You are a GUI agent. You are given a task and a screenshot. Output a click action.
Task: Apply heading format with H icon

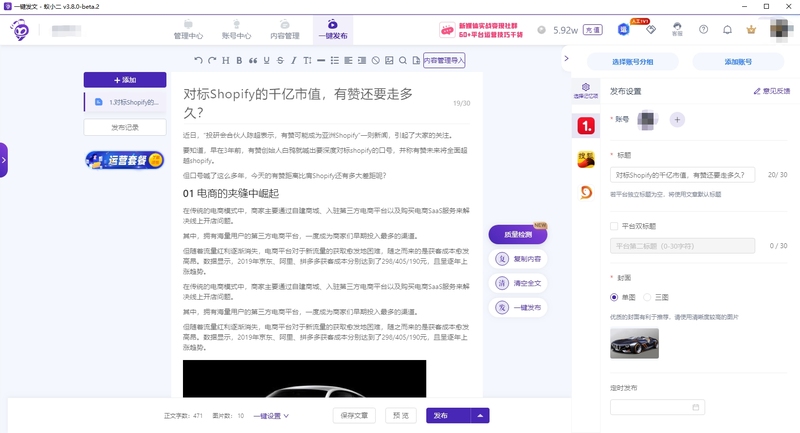[226, 60]
